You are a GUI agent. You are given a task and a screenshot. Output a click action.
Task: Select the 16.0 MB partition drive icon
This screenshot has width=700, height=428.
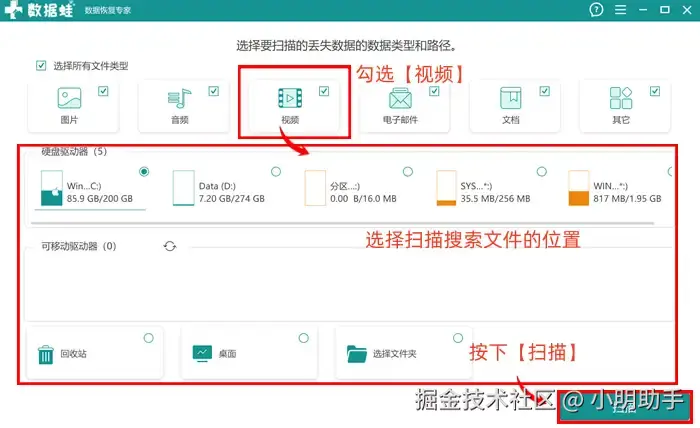point(315,188)
